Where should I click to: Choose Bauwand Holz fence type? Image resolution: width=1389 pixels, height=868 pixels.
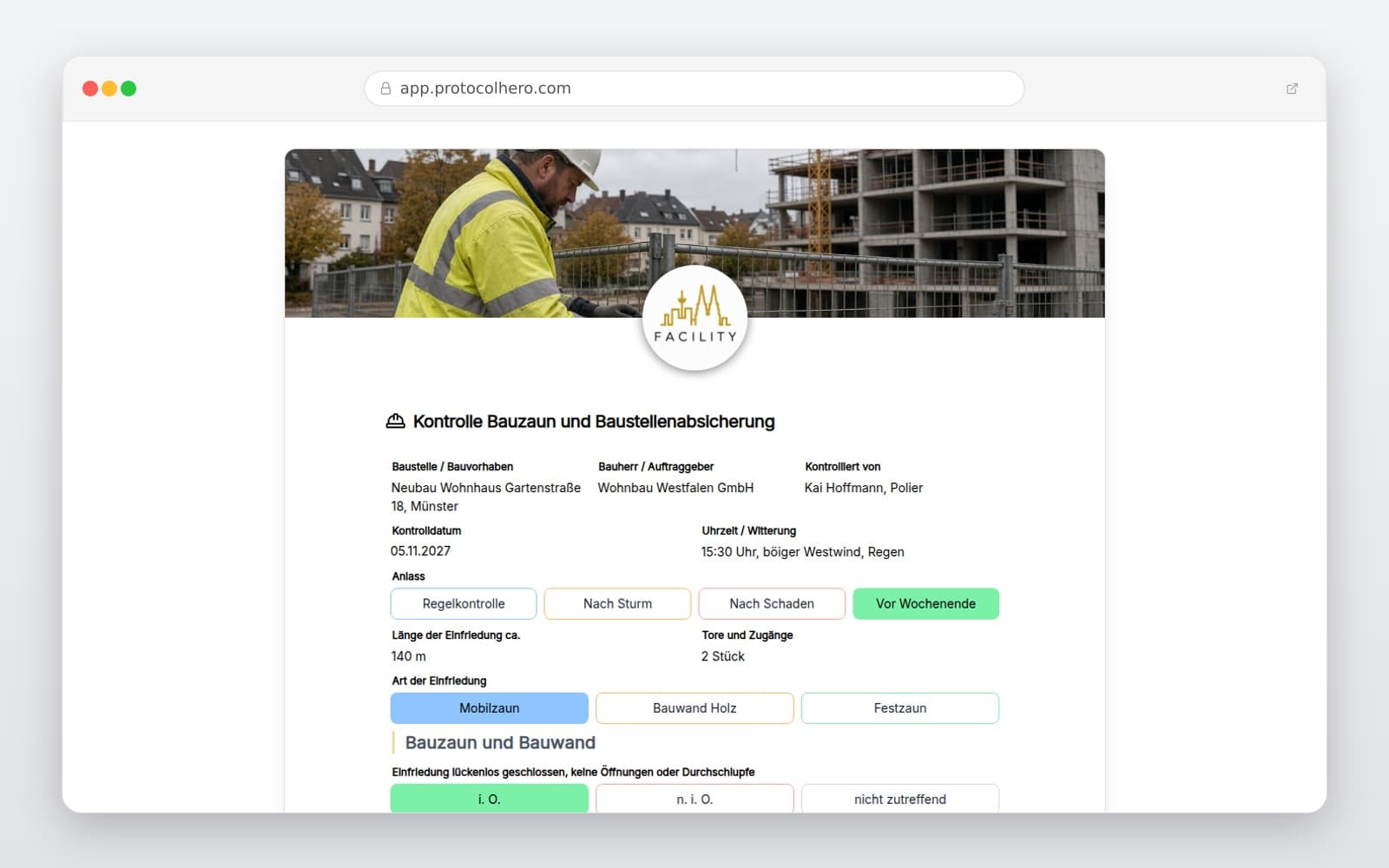point(694,707)
